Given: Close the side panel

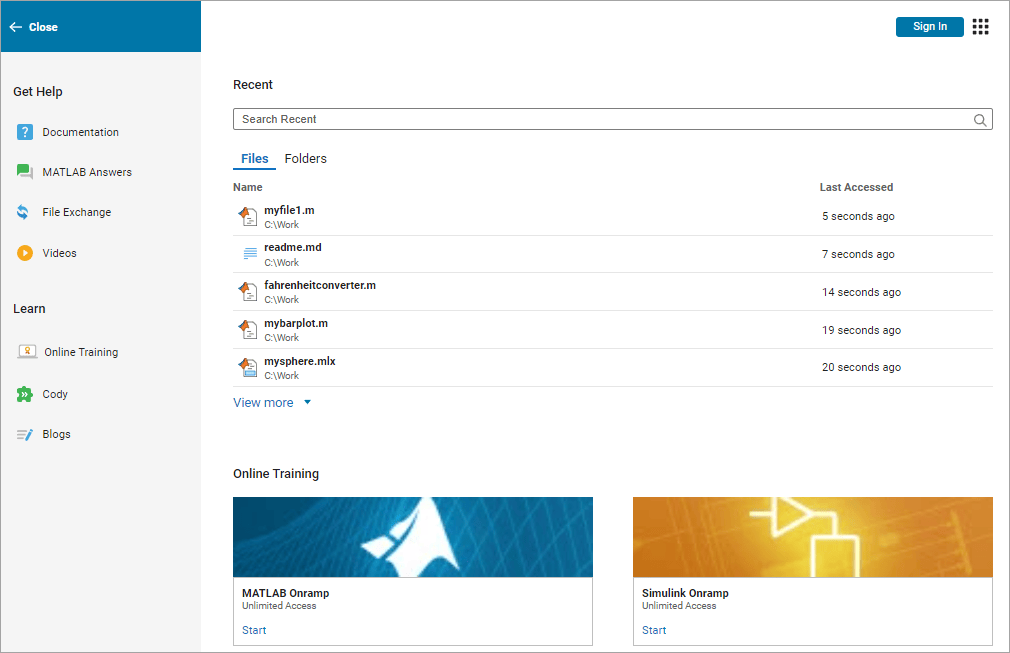Looking at the screenshot, I should click(x=33, y=27).
